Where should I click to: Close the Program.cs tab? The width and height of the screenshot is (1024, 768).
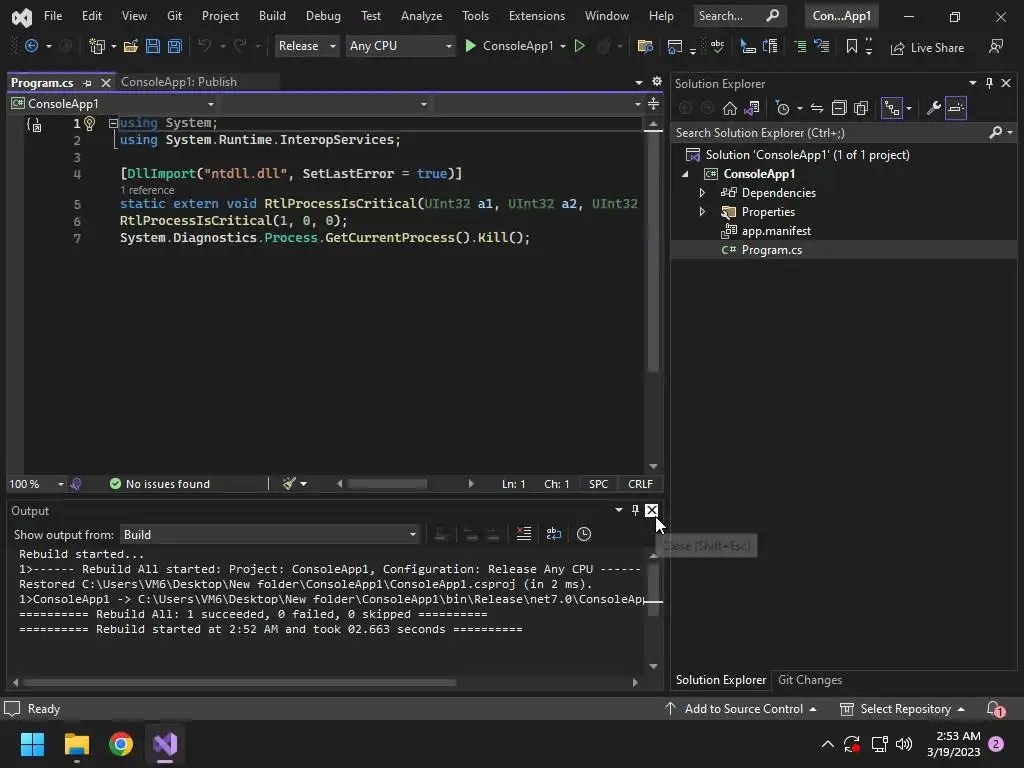tap(106, 82)
